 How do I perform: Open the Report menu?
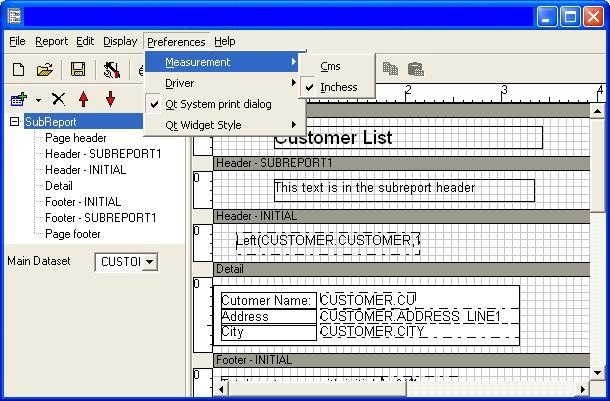pos(51,41)
